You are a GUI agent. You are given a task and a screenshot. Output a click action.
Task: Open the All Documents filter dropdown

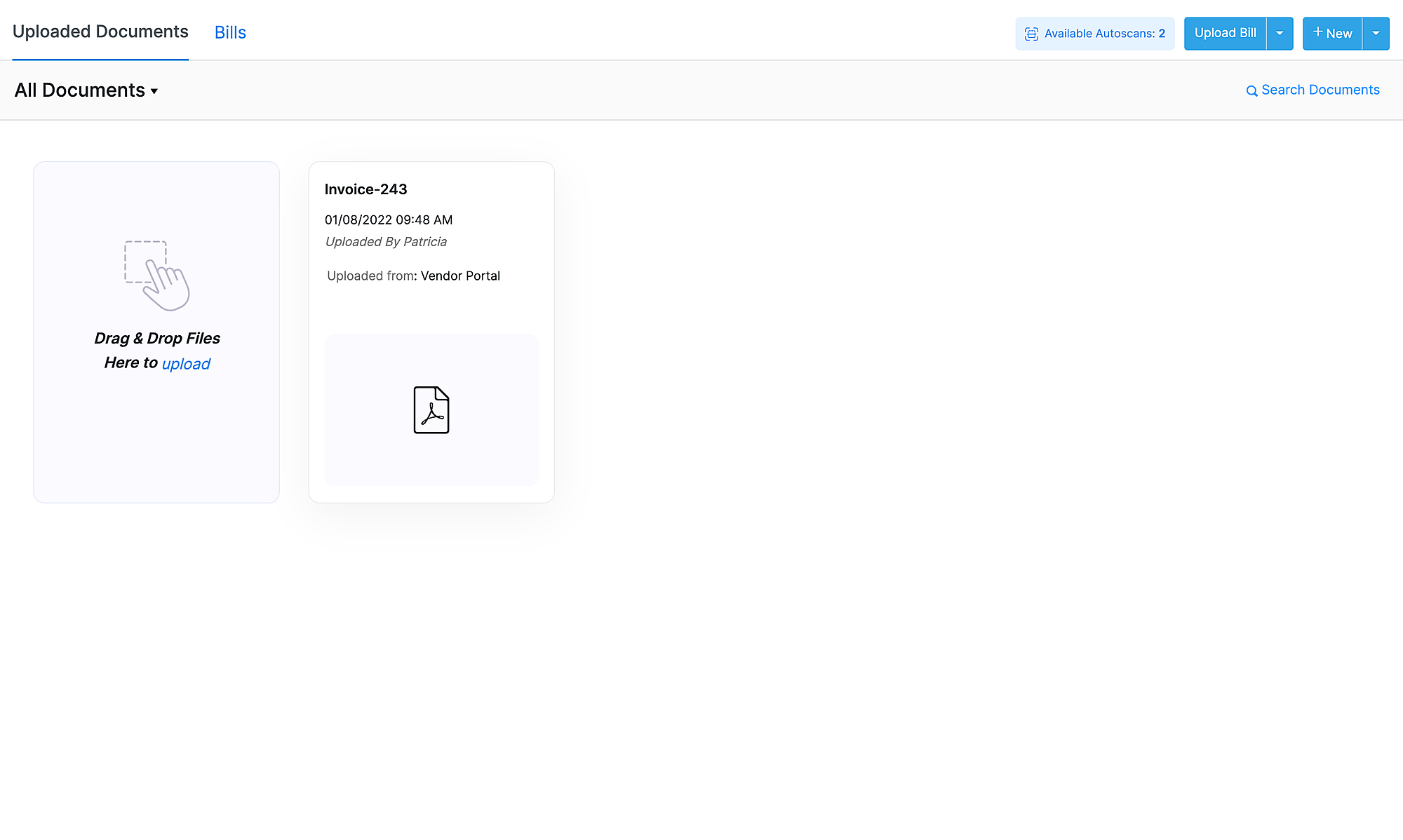tap(86, 90)
